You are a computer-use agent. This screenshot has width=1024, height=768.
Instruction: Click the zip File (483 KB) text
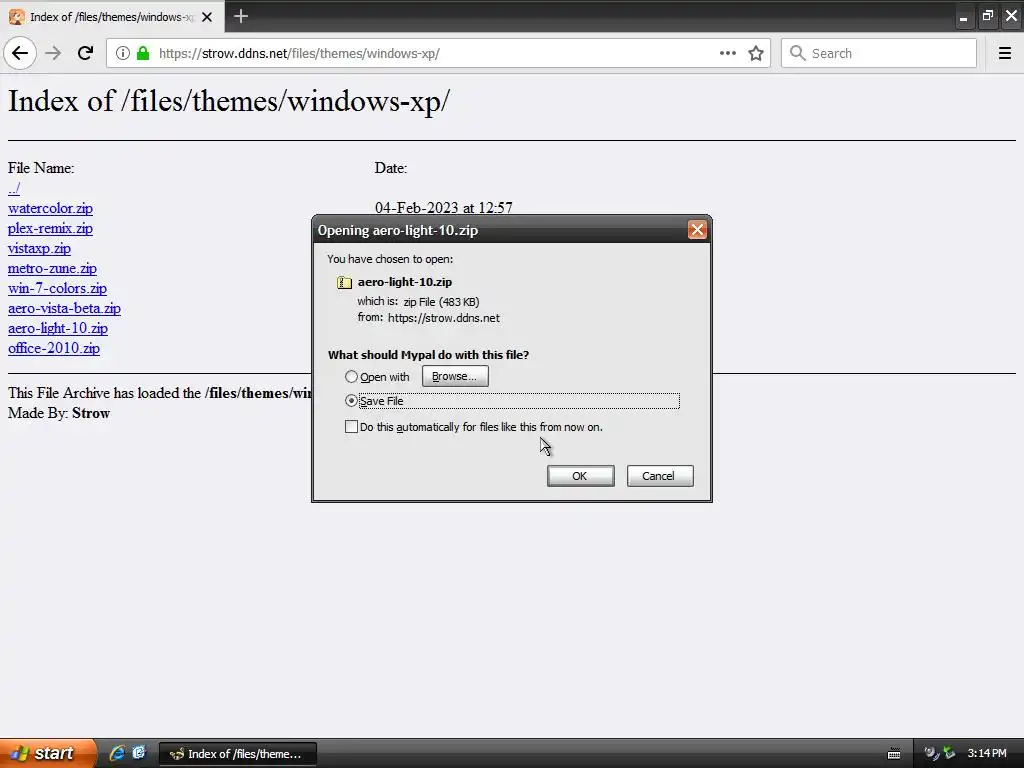441,302
